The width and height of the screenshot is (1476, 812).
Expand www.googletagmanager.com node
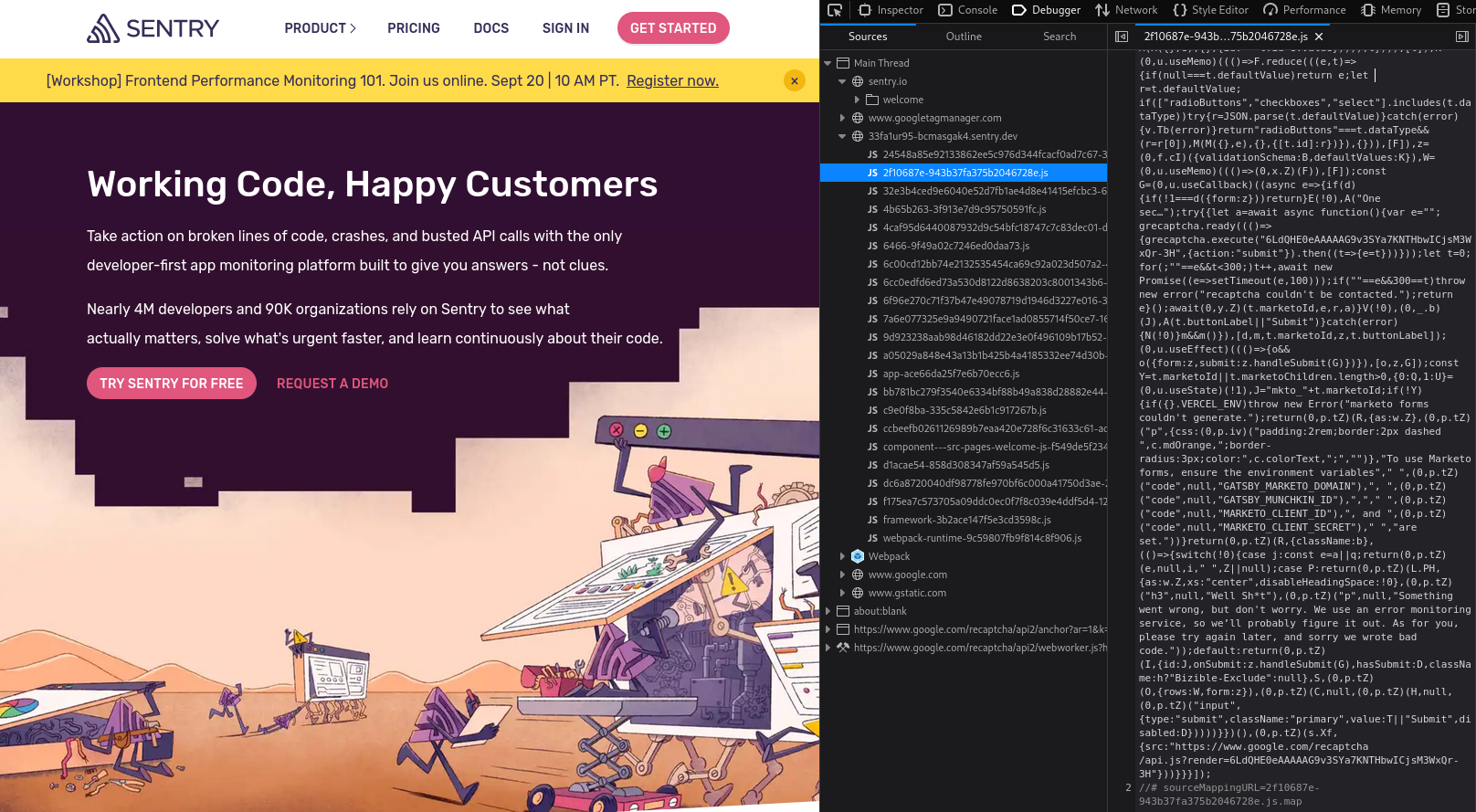(842, 118)
